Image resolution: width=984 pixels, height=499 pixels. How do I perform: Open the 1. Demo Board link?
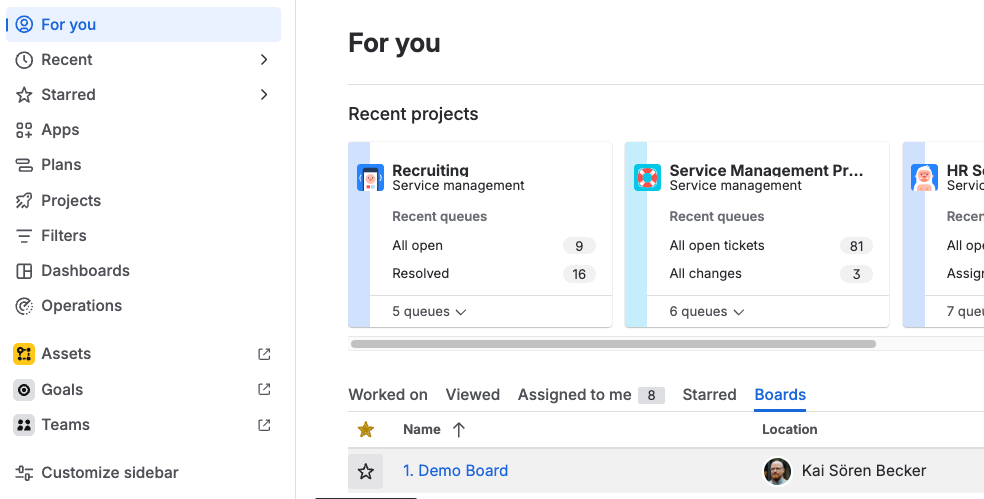click(455, 471)
